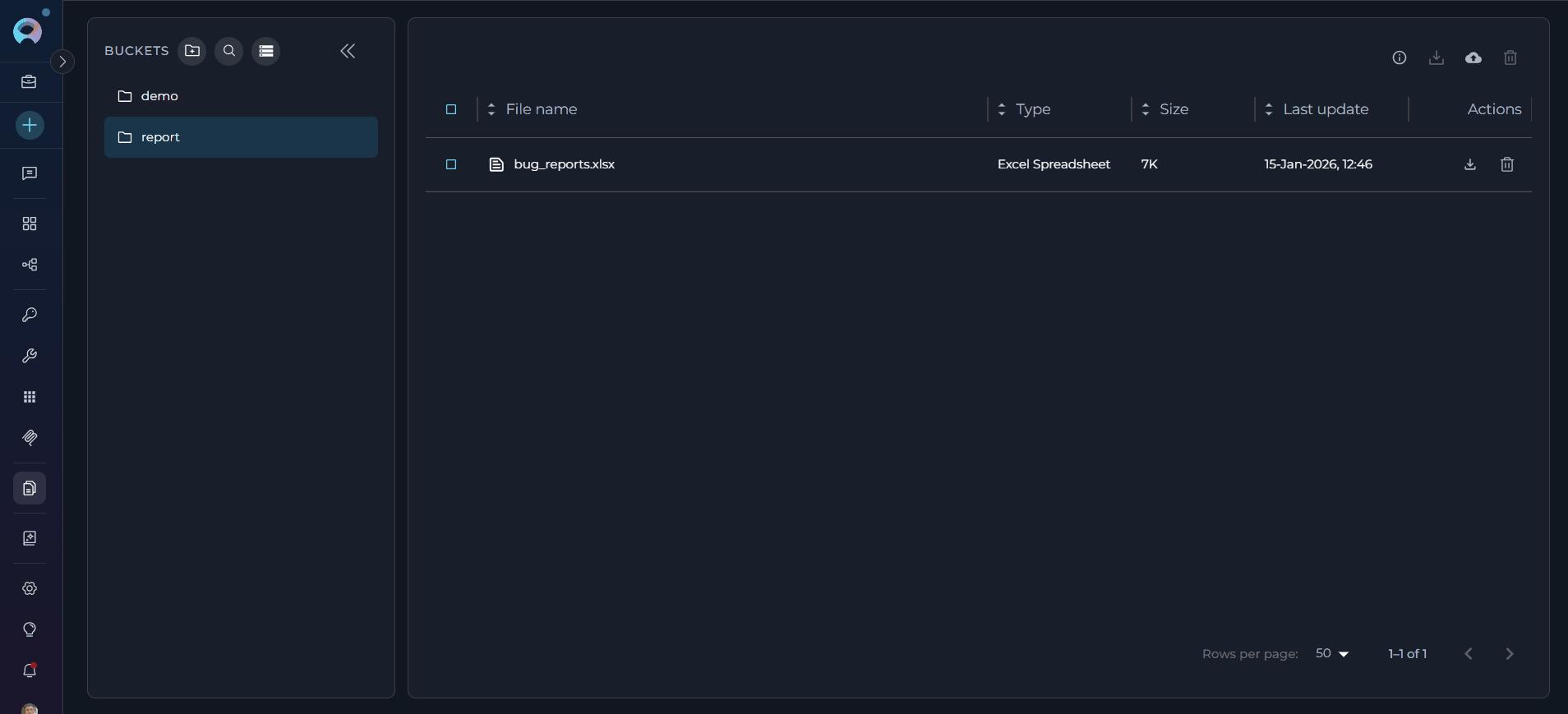Viewport: 1568px width, 714px height.
Task: Expand the left navigation sidebar arrow
Action: click(x=62, y=62)
